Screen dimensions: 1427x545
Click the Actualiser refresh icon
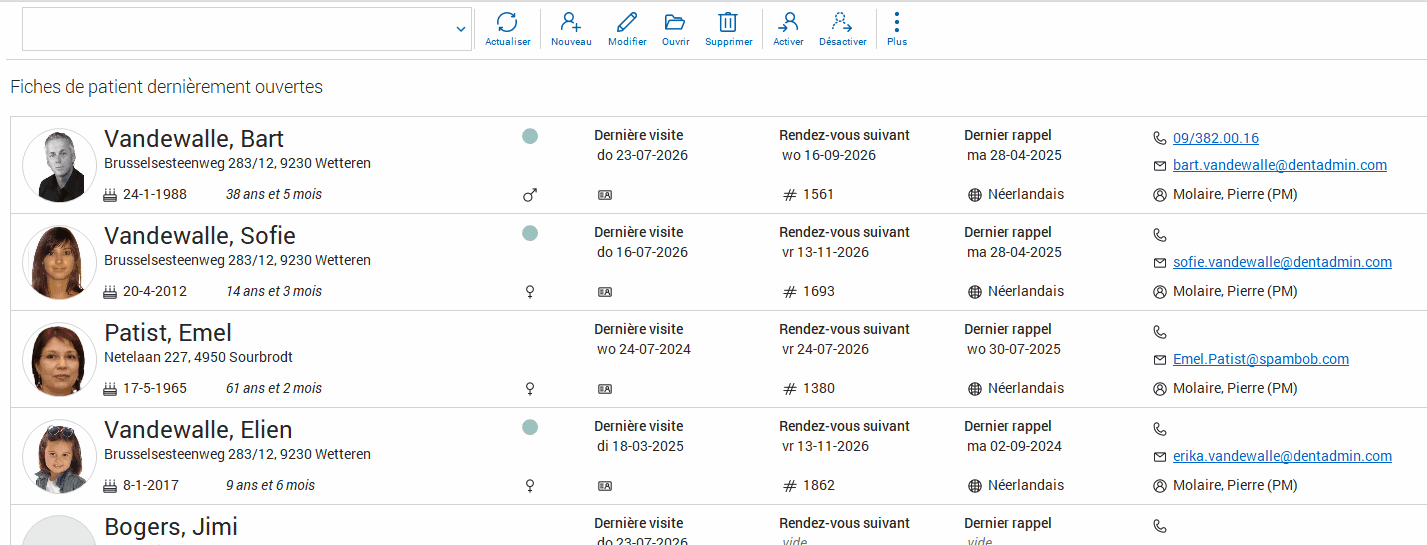pos(507,22)
